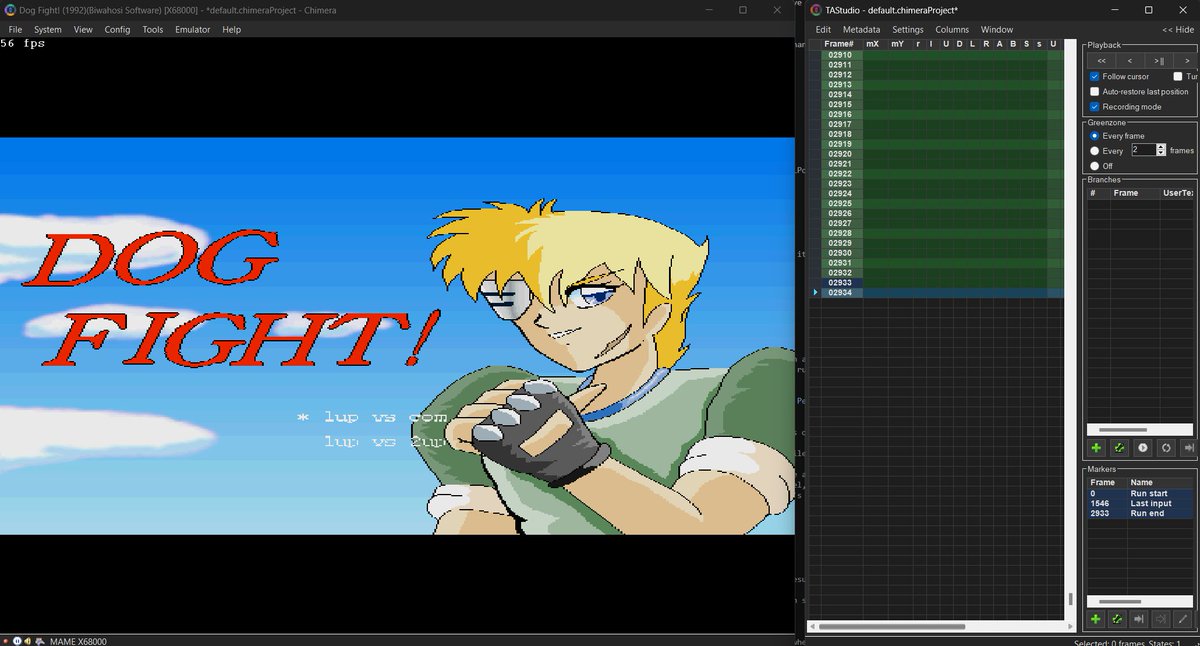1200x646 pixels.
Task: Click the edit marker pencil icon
Action: point(1183,620)
